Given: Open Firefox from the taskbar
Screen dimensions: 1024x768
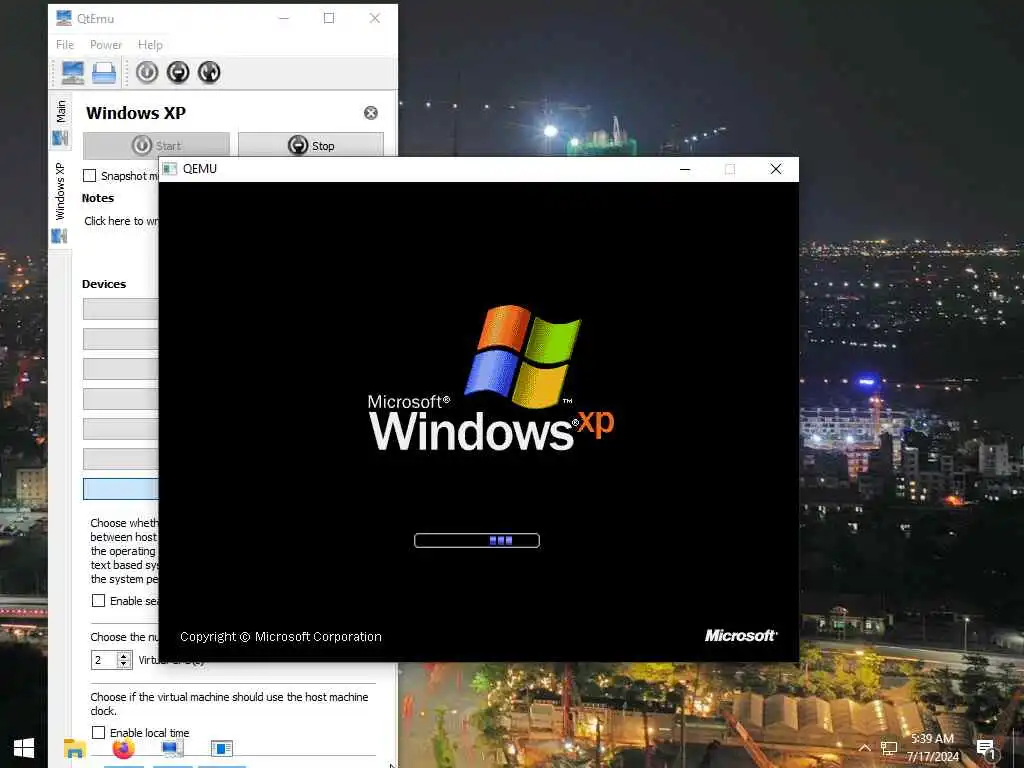Looking at the screenshot, I should click(123, 748).
